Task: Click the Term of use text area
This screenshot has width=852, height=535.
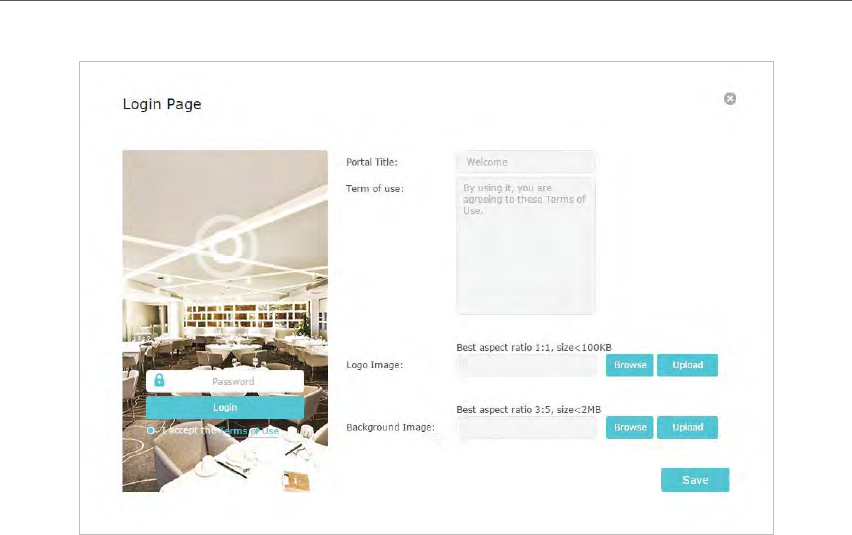Action: click(525, 246)
